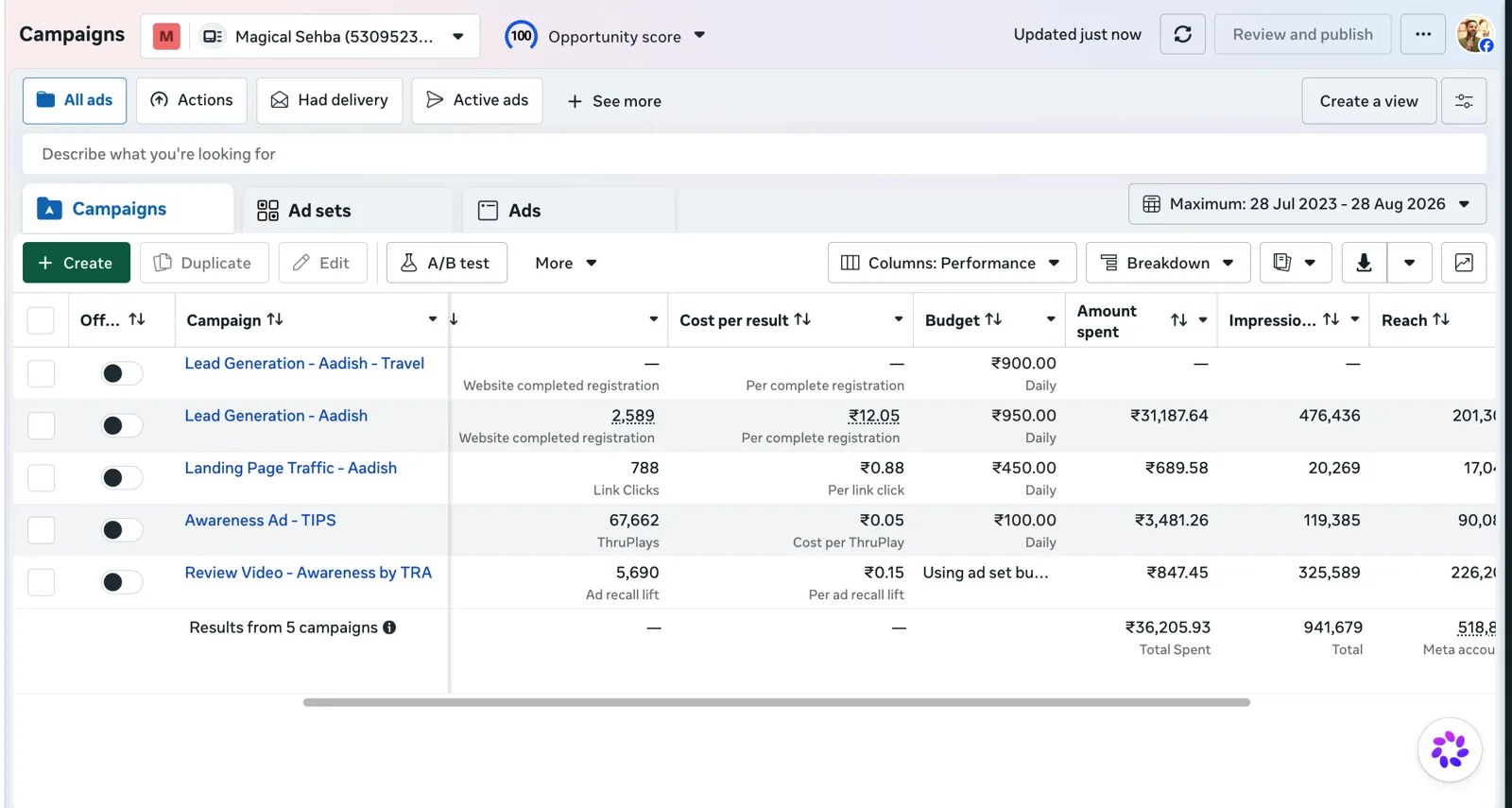Select the Active ads view tab
Screen dimensions: 1512x808
click(477, 100)
